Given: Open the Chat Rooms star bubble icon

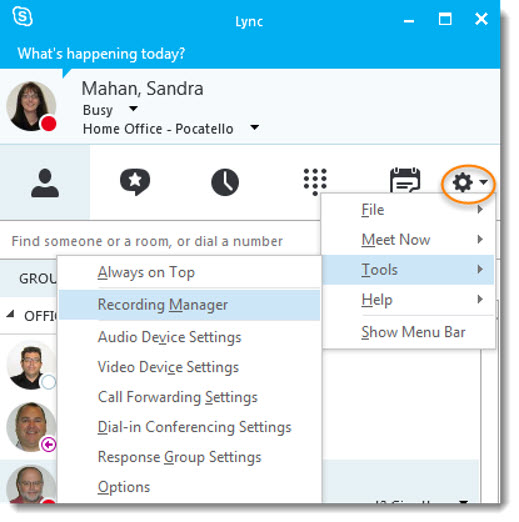Looking at the screenshot, I should click(135, 182).
